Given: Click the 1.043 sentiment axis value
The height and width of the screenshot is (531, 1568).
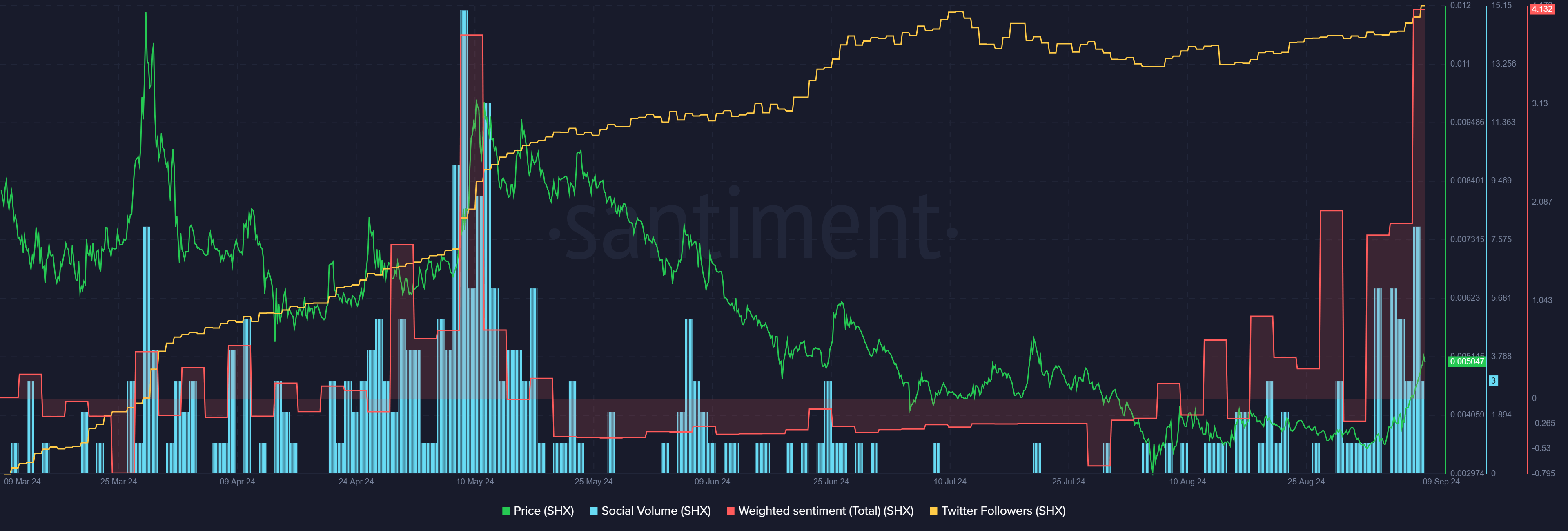Looking at the screenshot, I should point(1542,300).
